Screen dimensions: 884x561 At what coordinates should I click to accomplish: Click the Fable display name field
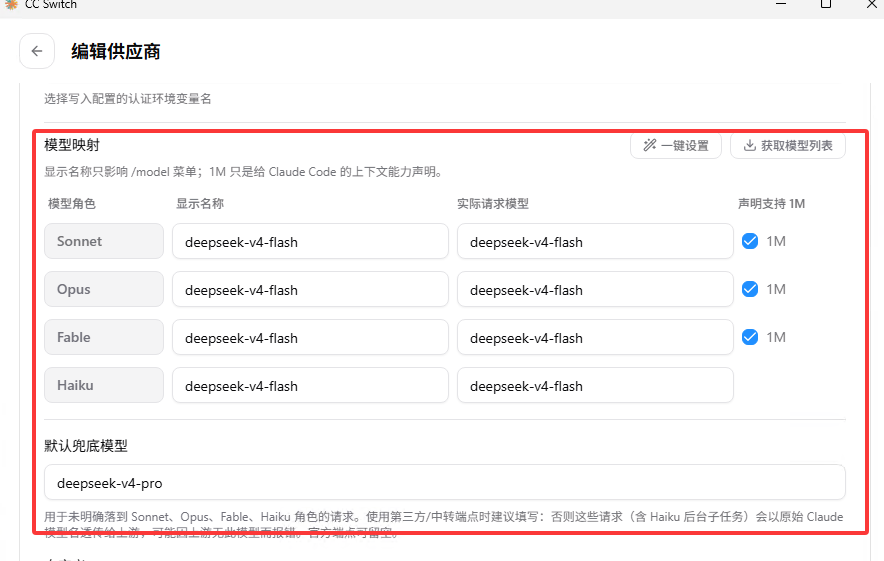(310, 337)
